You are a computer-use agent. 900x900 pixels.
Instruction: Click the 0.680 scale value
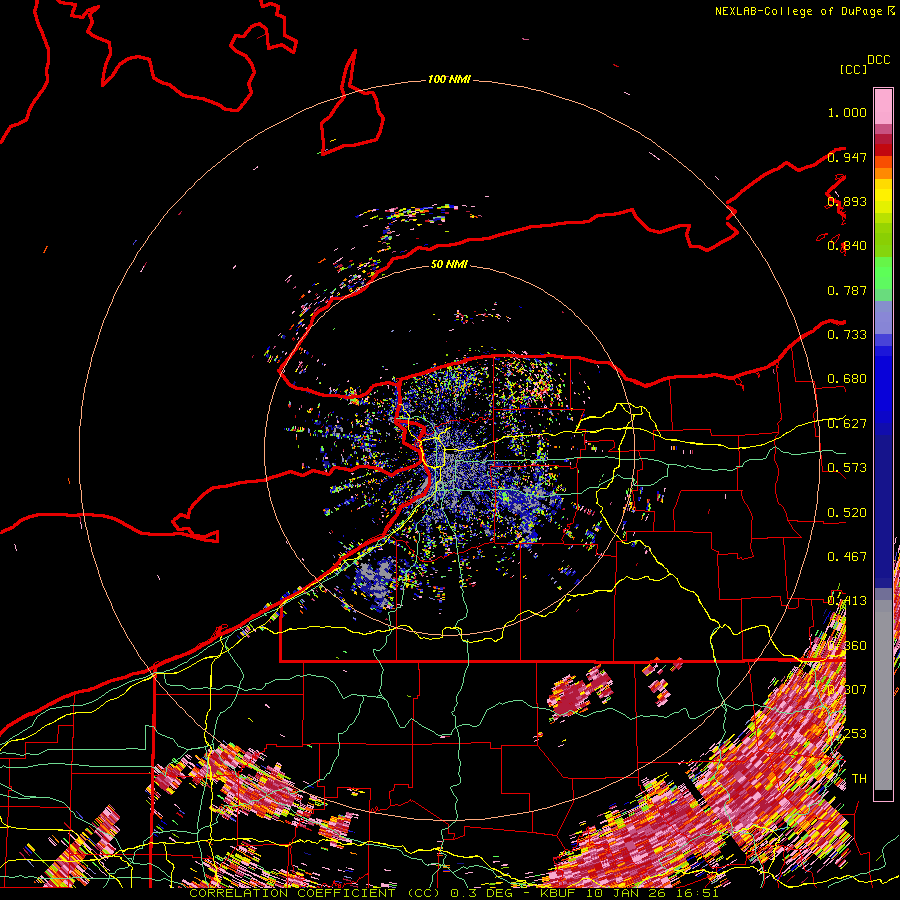[x=847, y=379]
